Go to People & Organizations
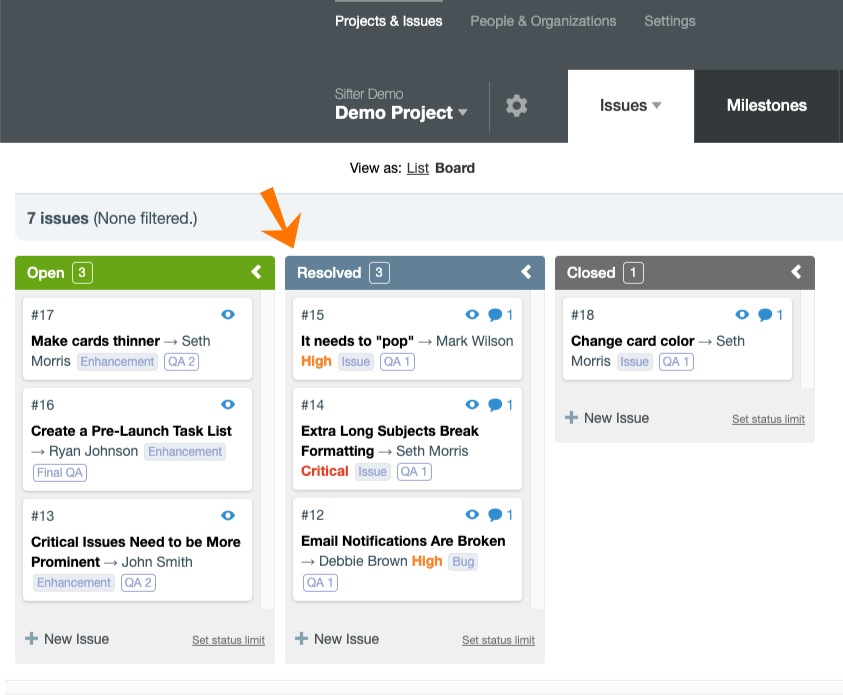Image resolution: width=843 pixels, height=695 pixels. point(543,21)
